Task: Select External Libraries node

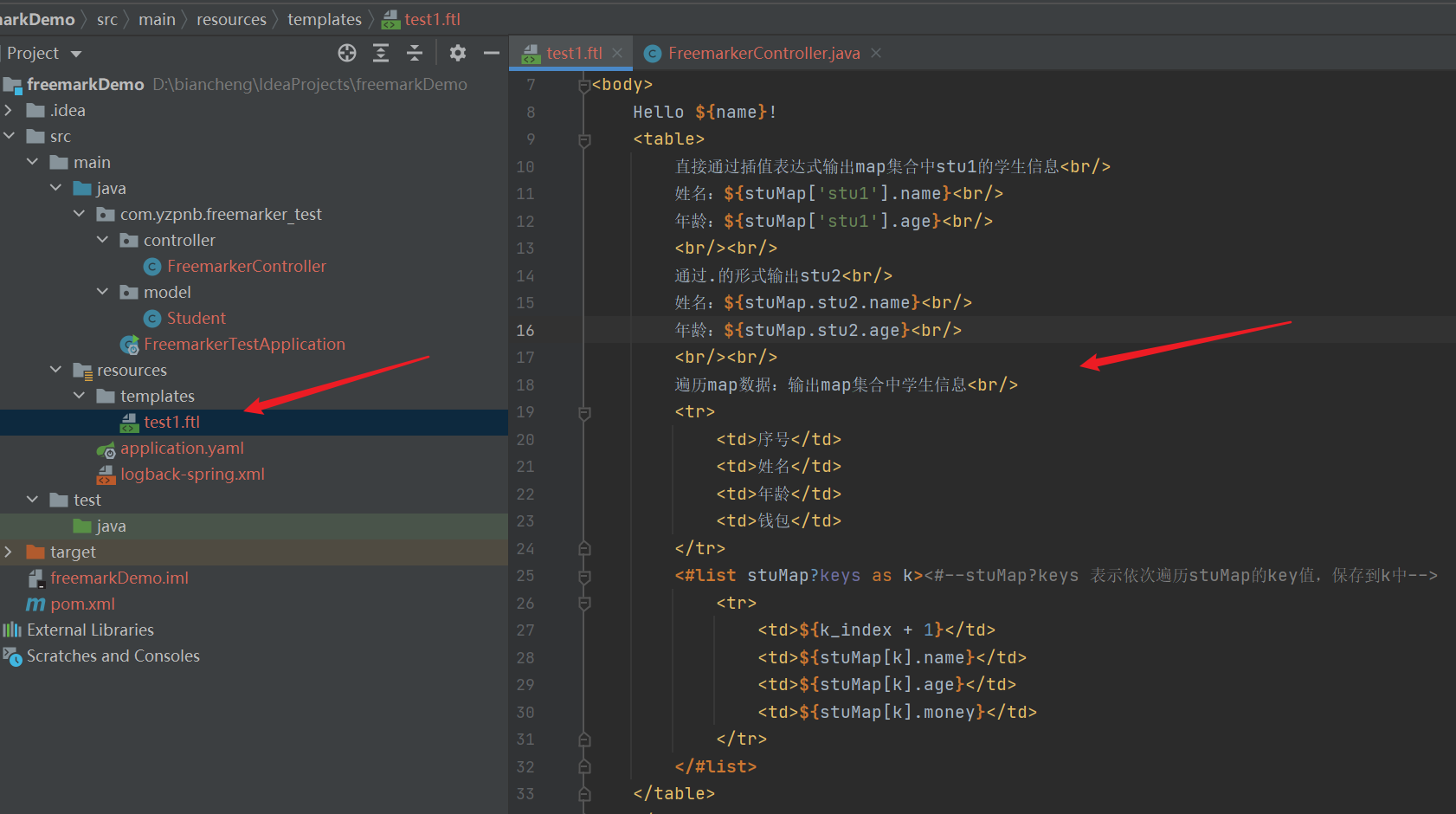Action: (90, 630)
